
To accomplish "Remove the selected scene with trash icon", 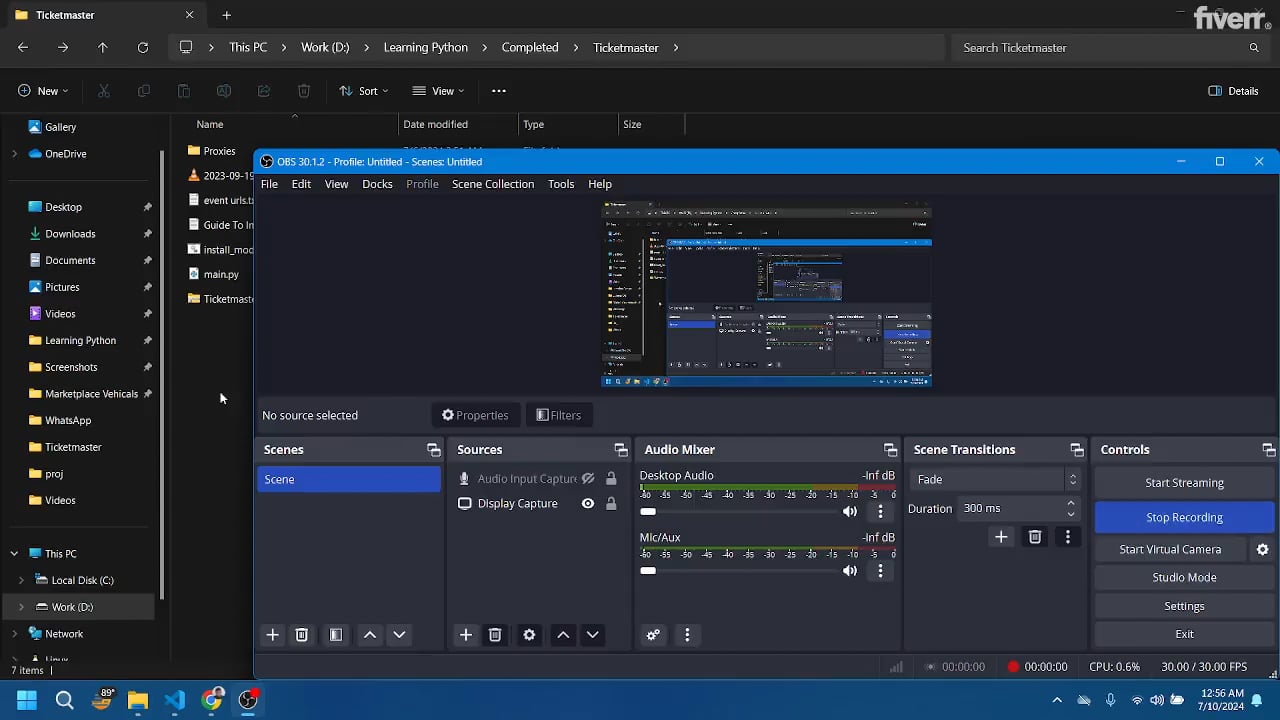I will 301,635.
